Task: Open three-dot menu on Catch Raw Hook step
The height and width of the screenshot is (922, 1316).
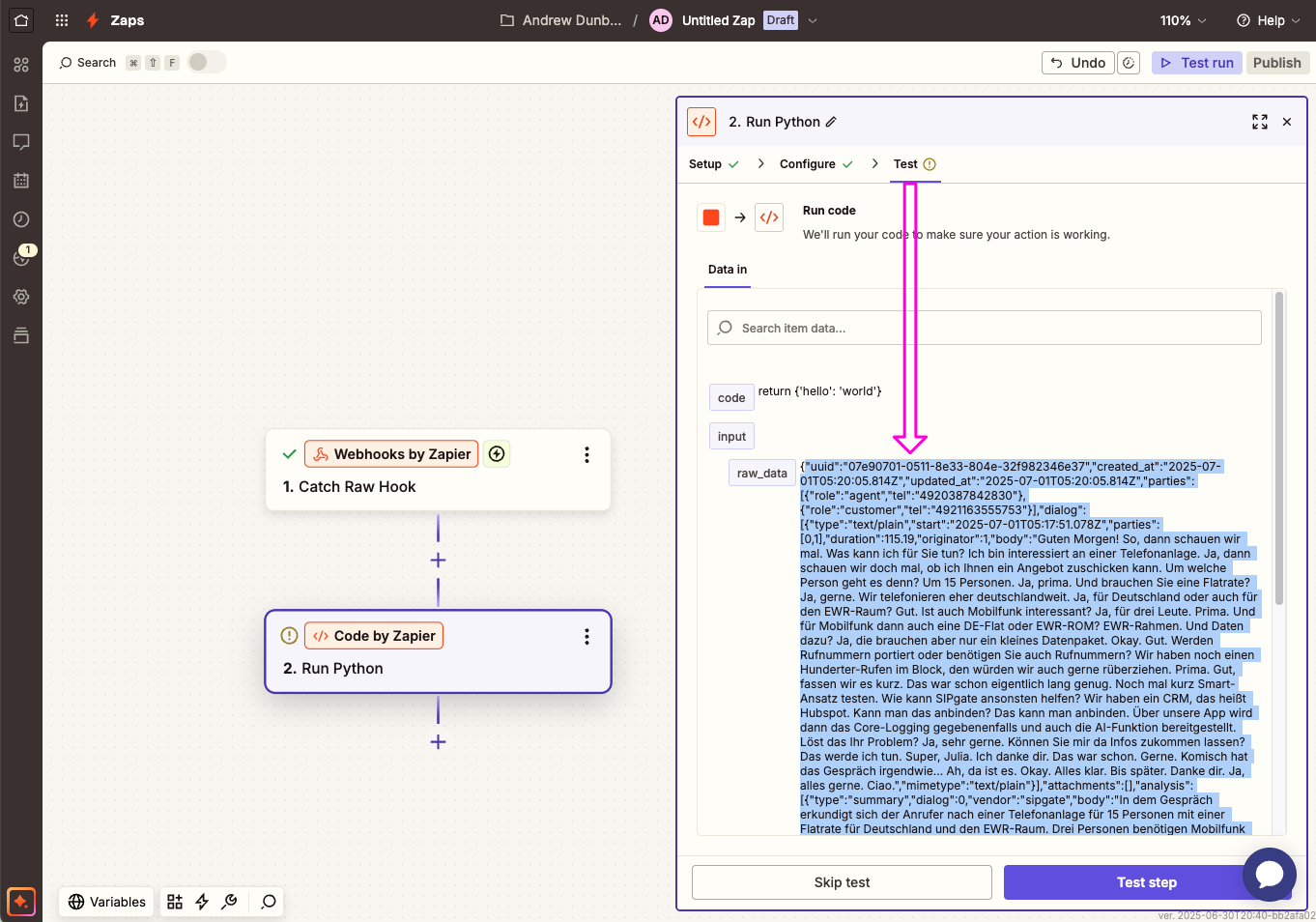Action: (586, 454)
